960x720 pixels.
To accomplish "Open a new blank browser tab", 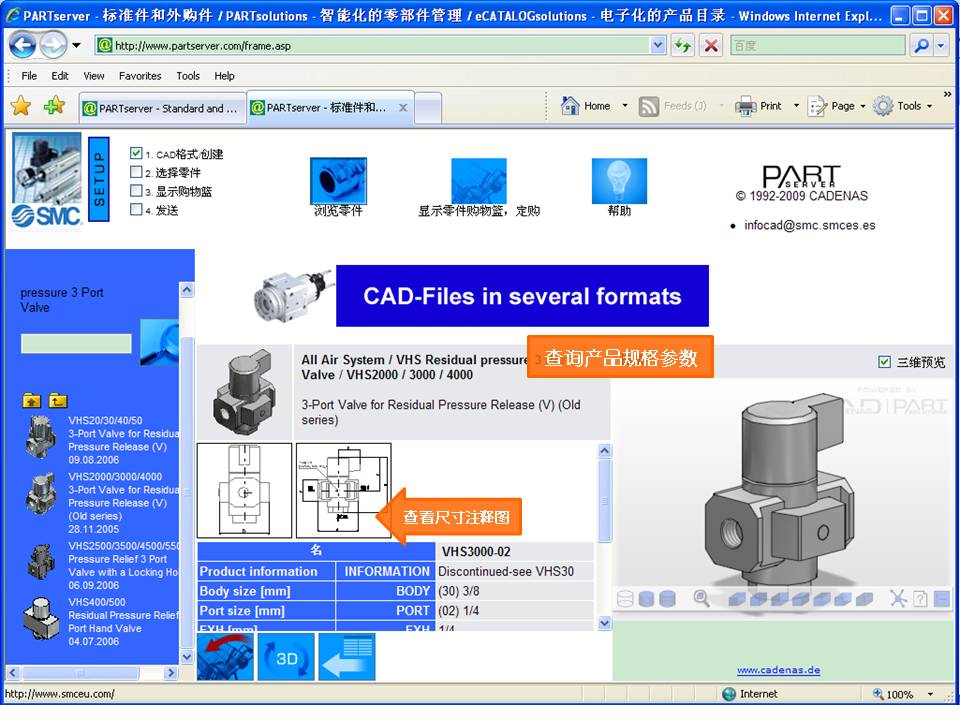I will pyautogui.click(x=429, y=108).
